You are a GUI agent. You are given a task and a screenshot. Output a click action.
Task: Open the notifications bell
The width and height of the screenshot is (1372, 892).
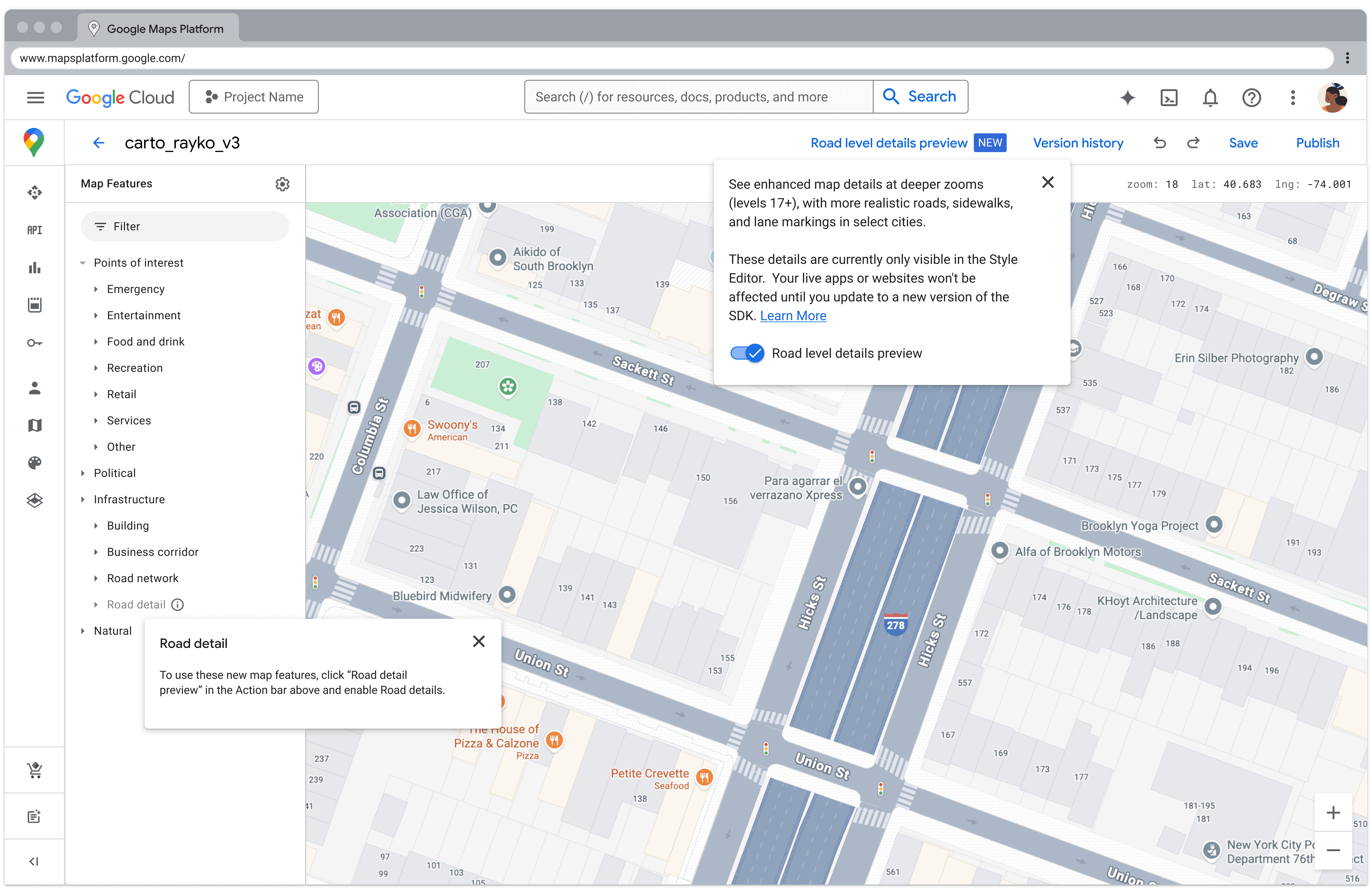(x=1210, y=97)
